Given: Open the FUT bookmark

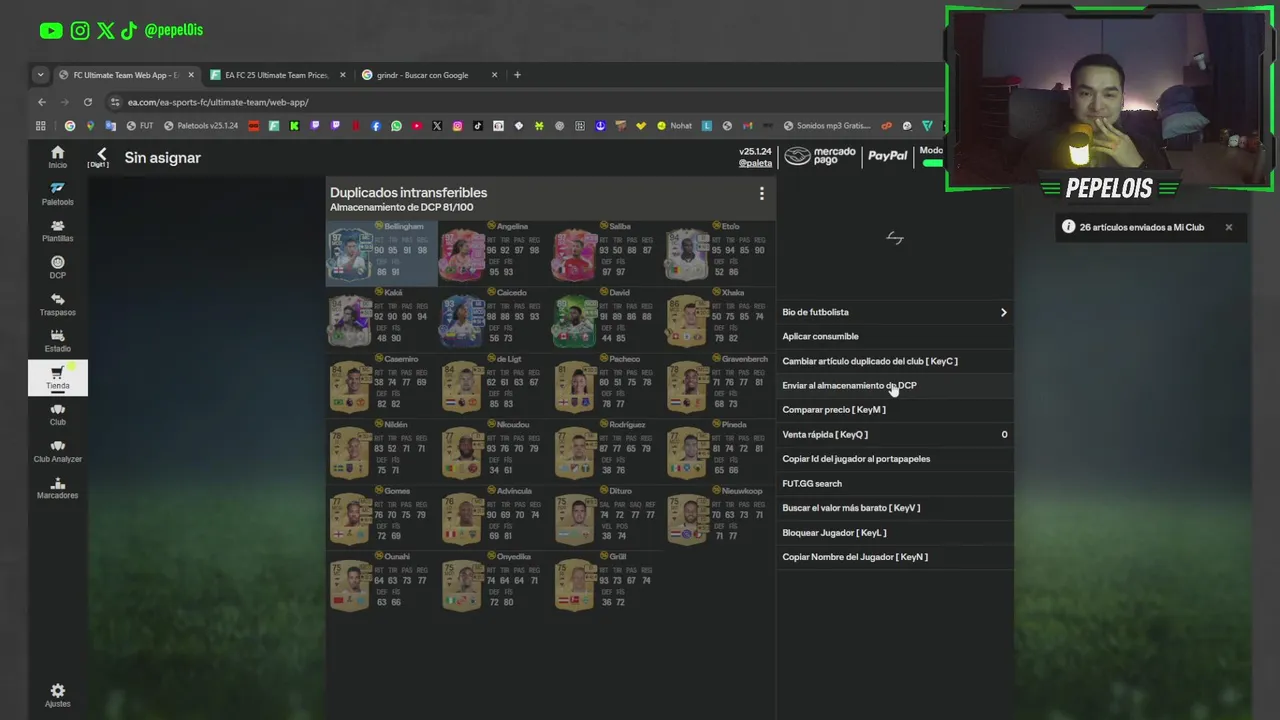Looking at the screenshot, I should [140, 126].
